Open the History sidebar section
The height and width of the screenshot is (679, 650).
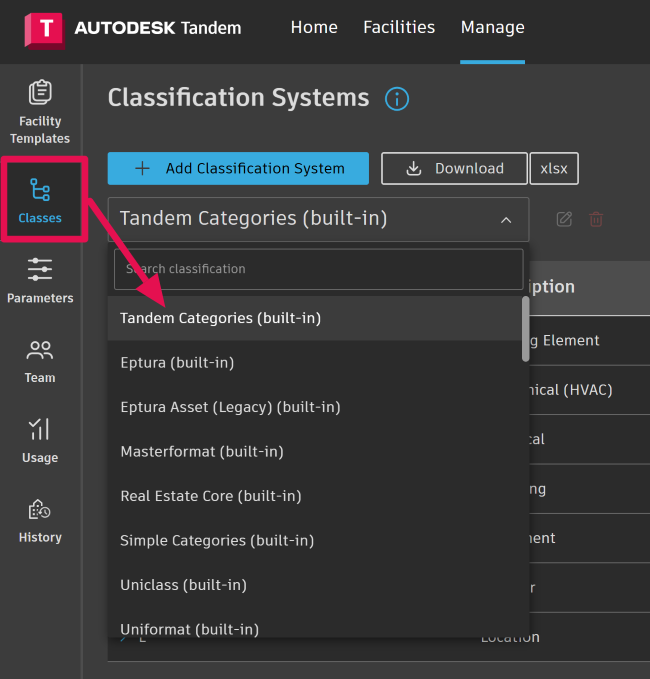[40, 519]
